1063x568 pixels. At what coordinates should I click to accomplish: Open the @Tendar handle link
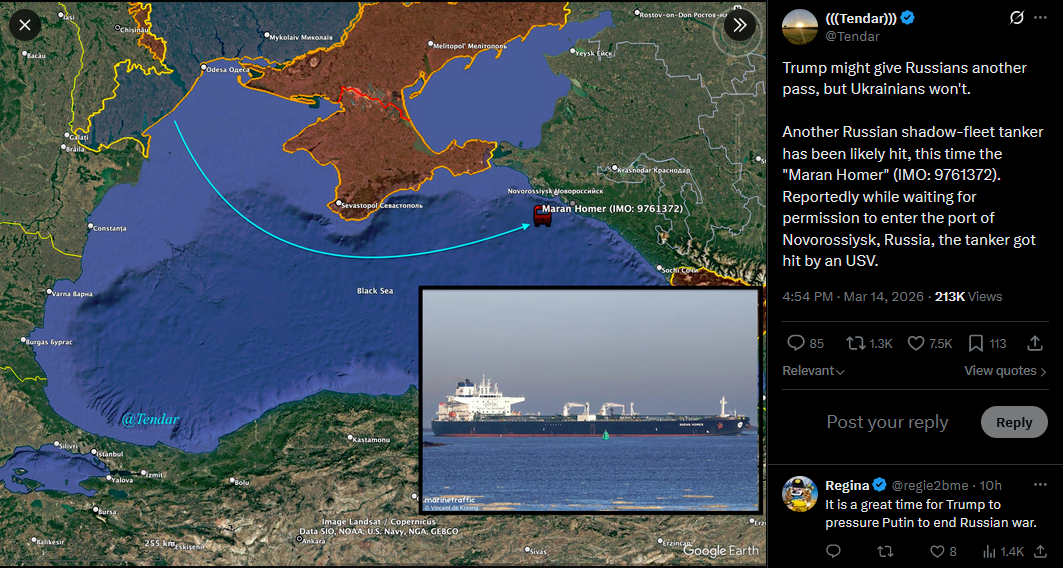852,37
